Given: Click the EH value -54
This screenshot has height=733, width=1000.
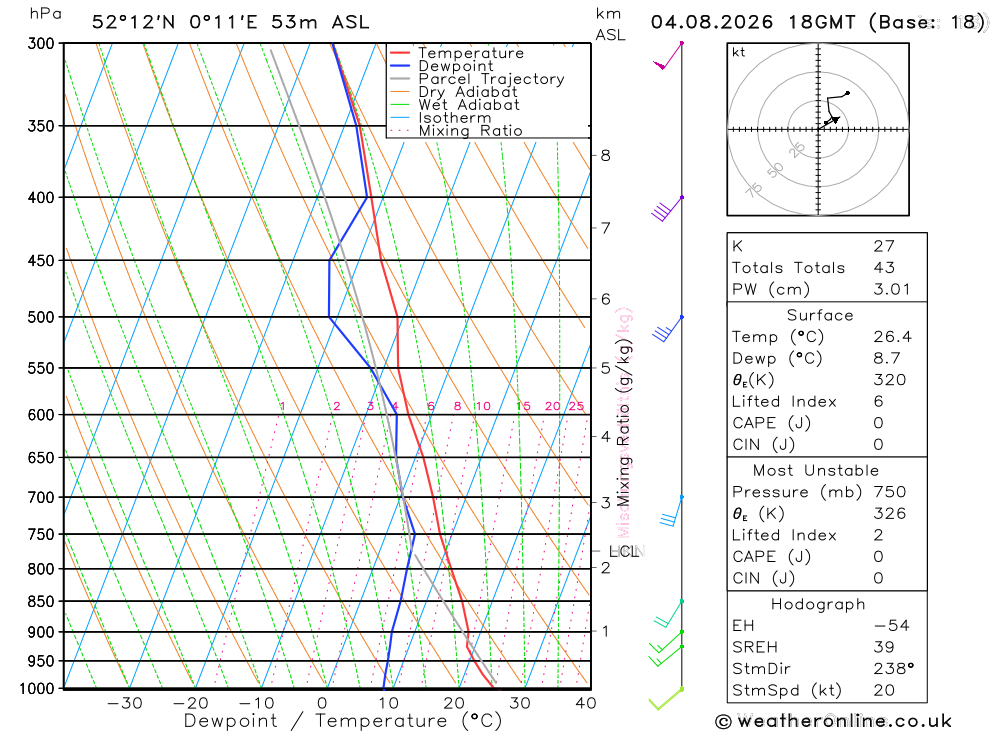Looking at the screenshot, I should [x=892, y=626].
